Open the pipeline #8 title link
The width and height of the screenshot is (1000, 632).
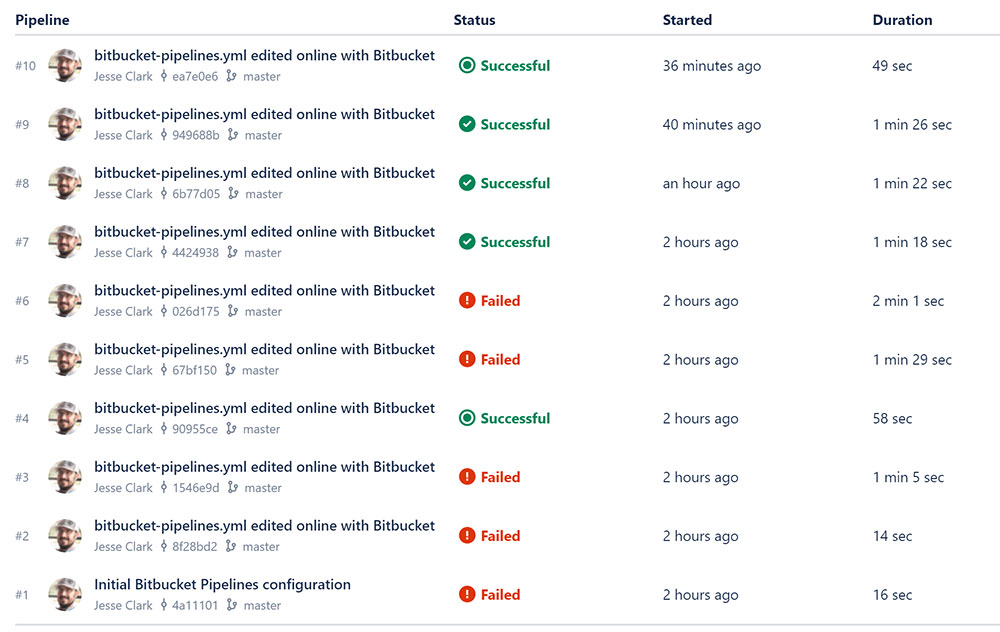264,173
